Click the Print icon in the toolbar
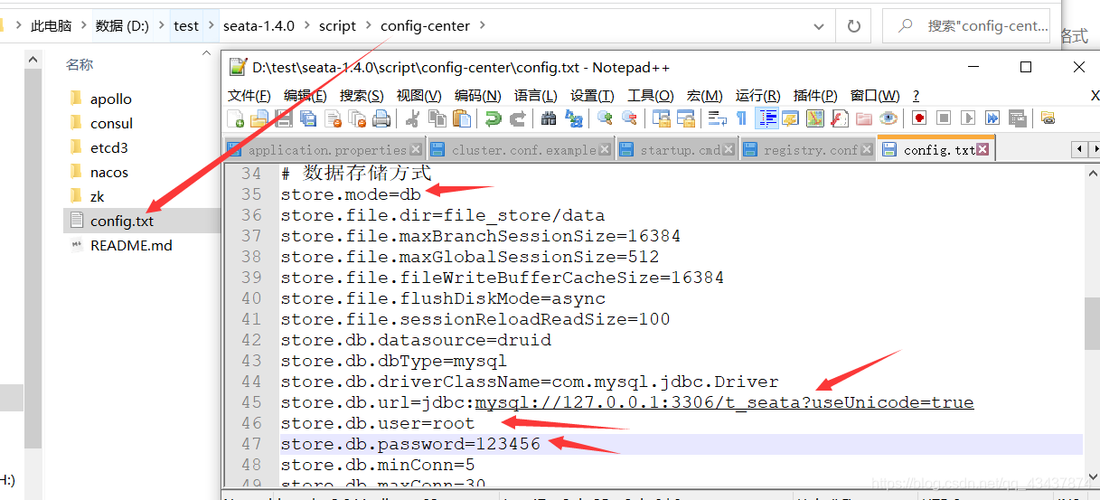This screenshot has width=1100, height=500. point(381,119)
